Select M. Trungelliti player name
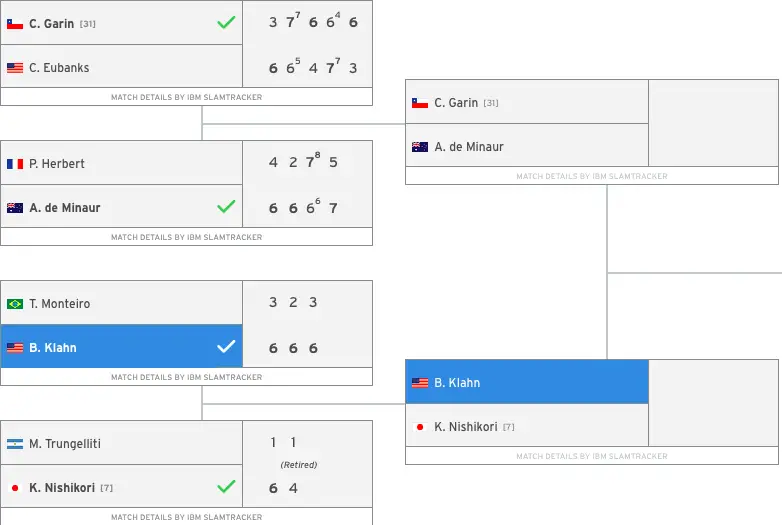The width and height of the screenshot is (782, 525). pyautogui.click(x=65, y=444)
